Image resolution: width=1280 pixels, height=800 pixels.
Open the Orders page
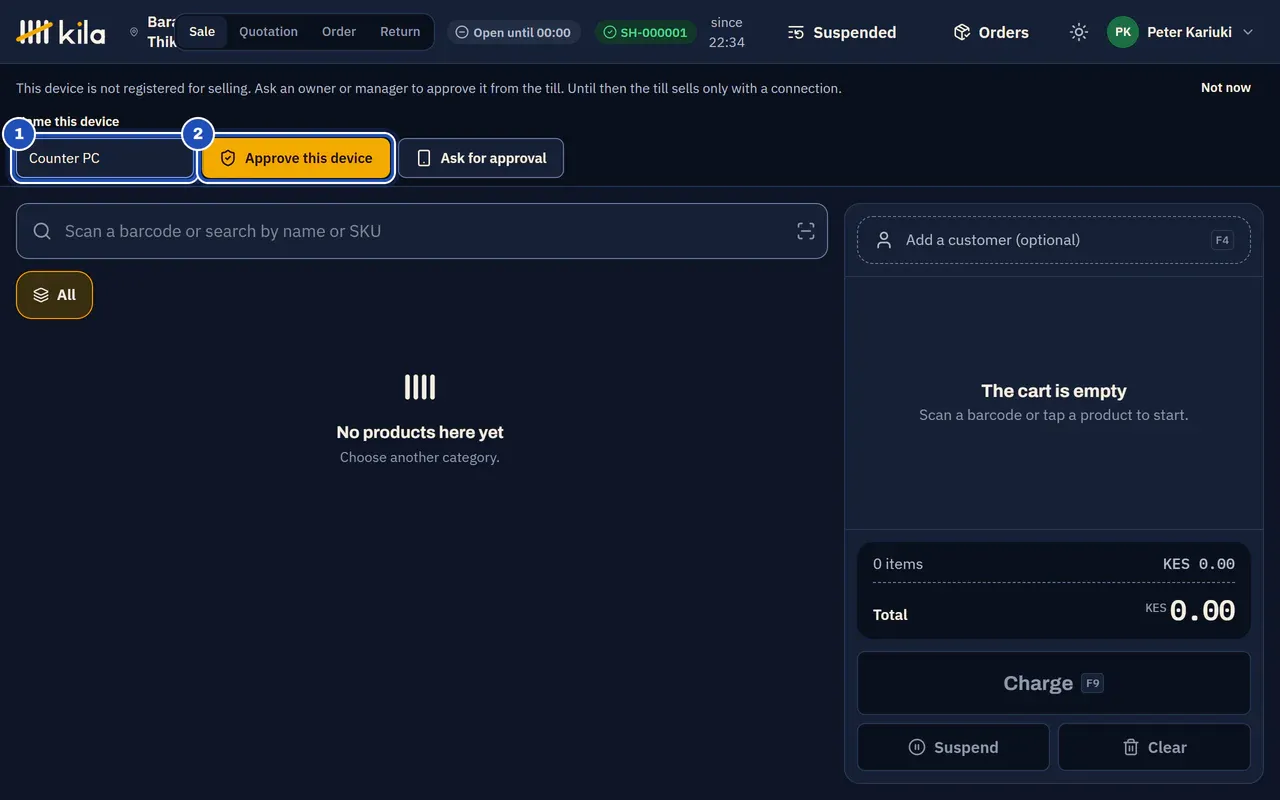click(991, 32)
